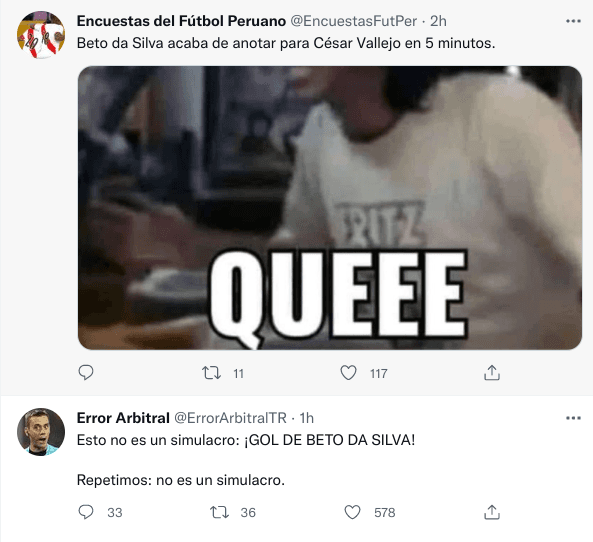Open the 2h timestamp of first tweet
Image resolution: width=593 pixels, height=542 pixels.
click(438, 21)
